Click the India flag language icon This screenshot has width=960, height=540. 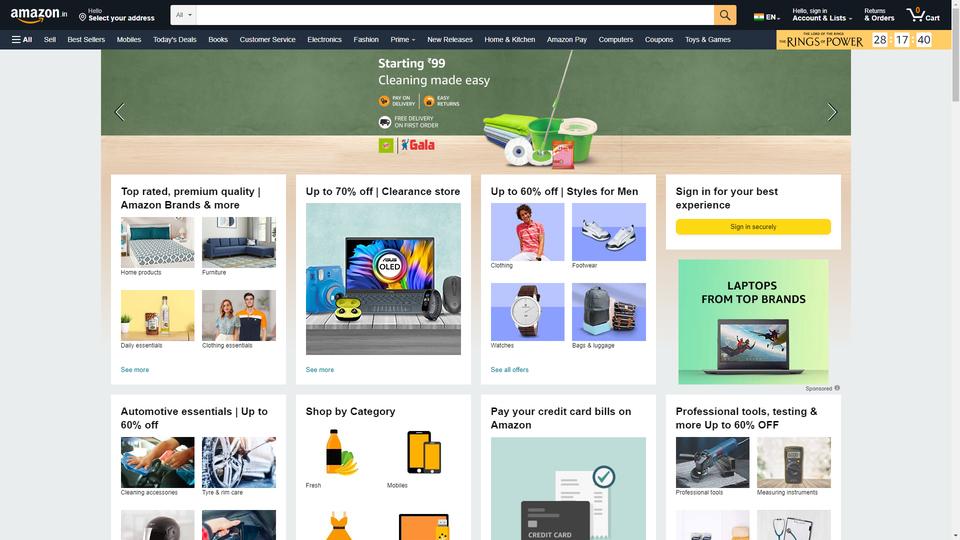tap(759, 17)
